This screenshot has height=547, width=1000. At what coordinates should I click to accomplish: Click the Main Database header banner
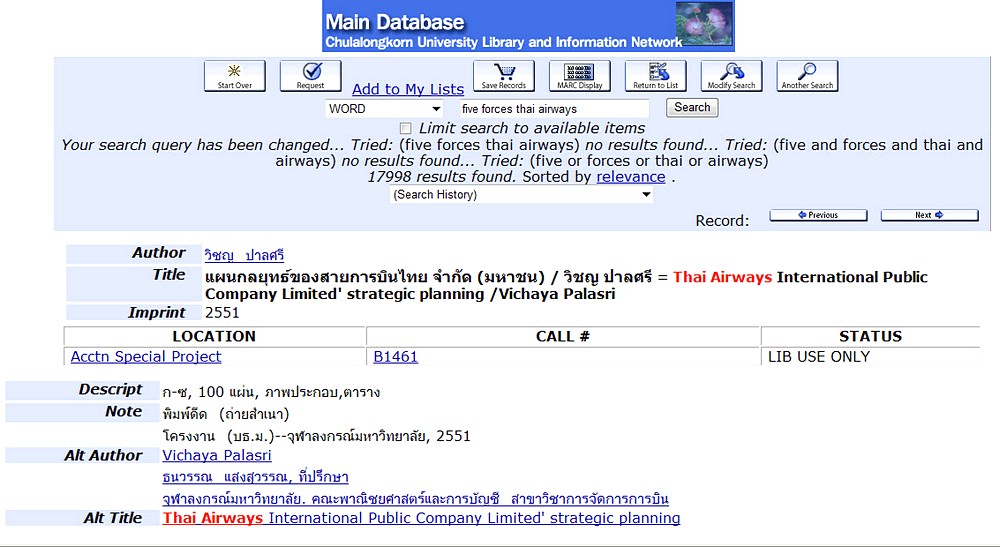tap(528, 26)
